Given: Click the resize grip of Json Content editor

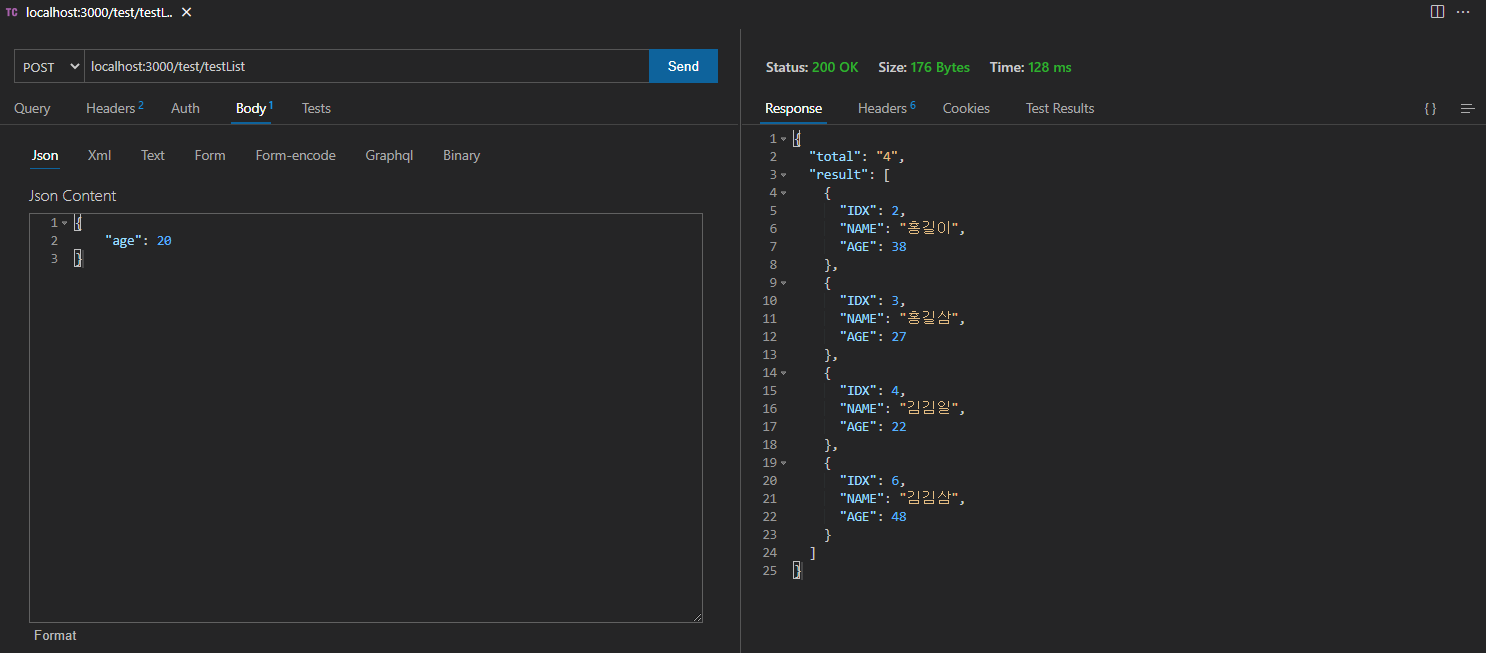Looking at the screenshot, I should [697, 617].
